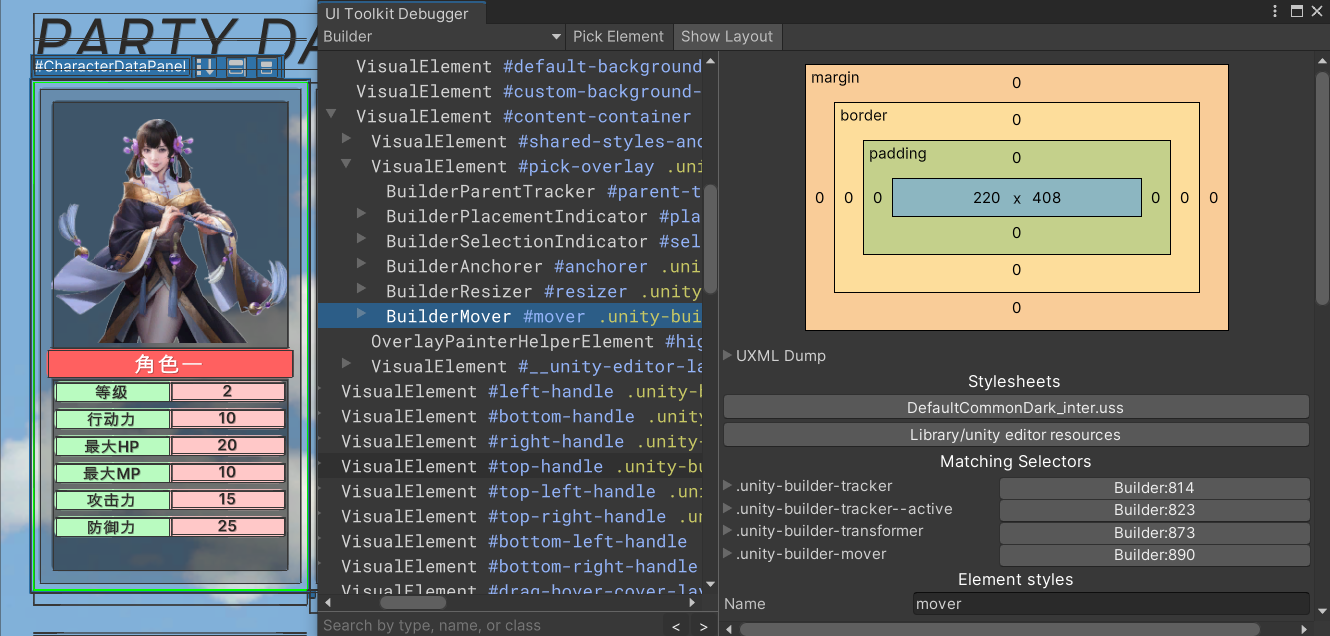Click the scroll-up arrow of the hierarchy scrollbar
This screenshot has width=1330, height=636.
(x=709, y=60)
